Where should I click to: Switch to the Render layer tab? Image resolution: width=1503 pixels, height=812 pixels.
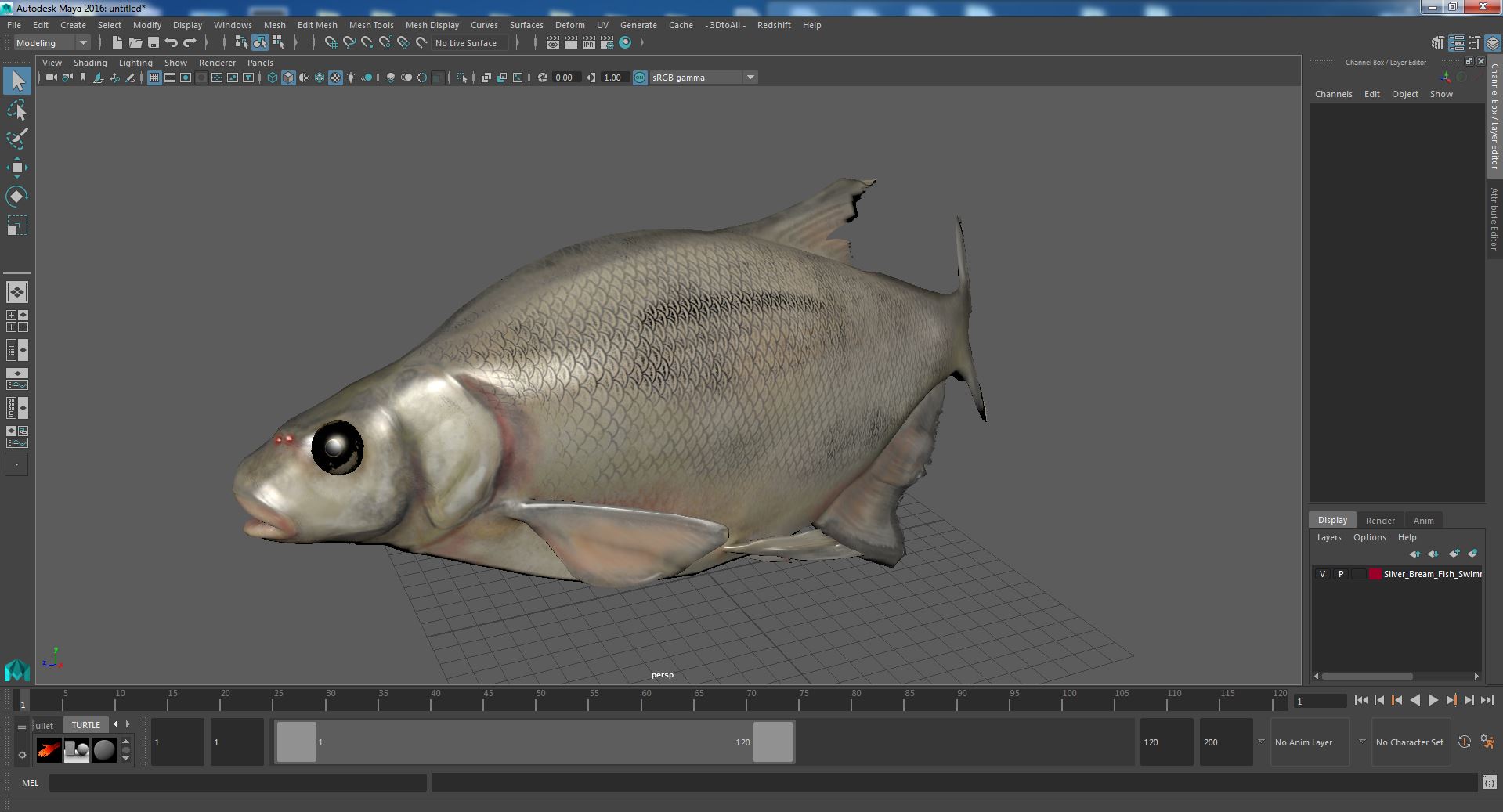click(x=1380, y=520)
